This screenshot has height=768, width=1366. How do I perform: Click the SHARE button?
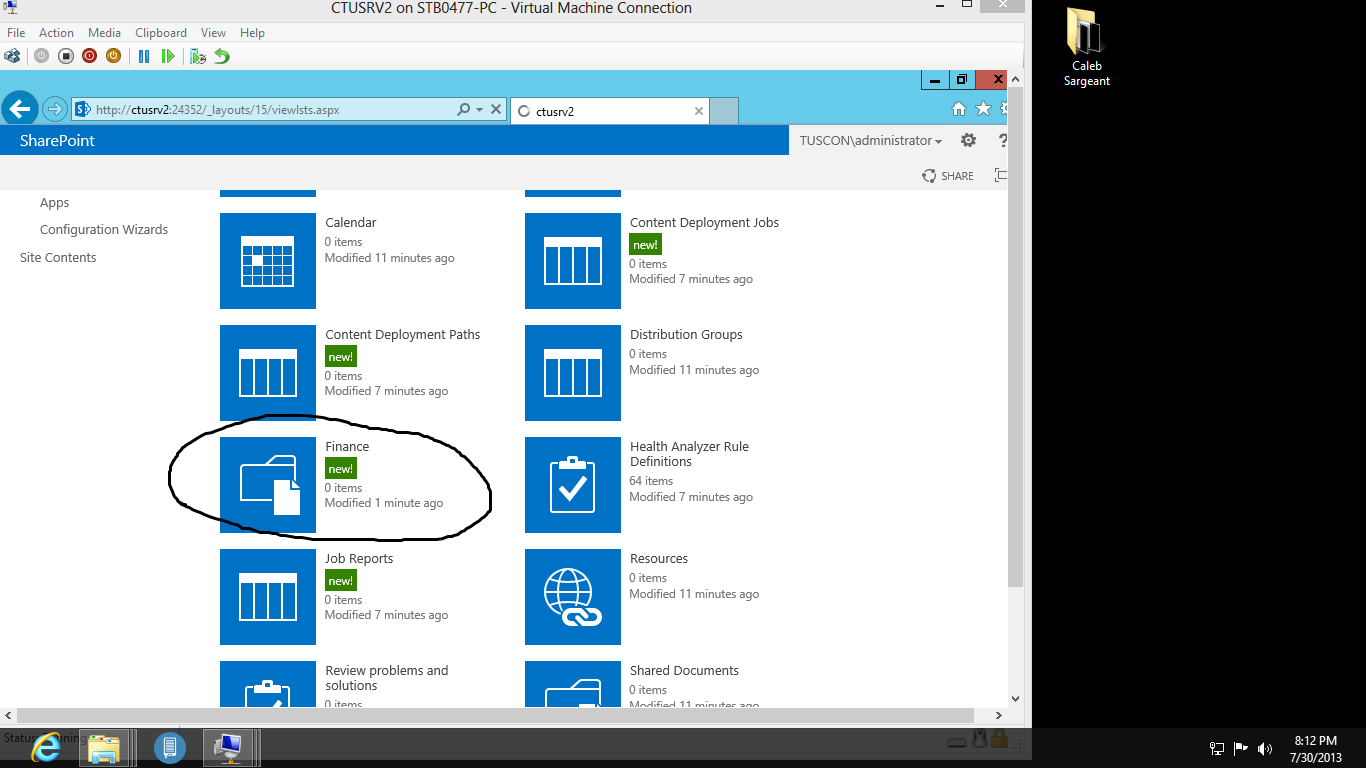[948, 176]
